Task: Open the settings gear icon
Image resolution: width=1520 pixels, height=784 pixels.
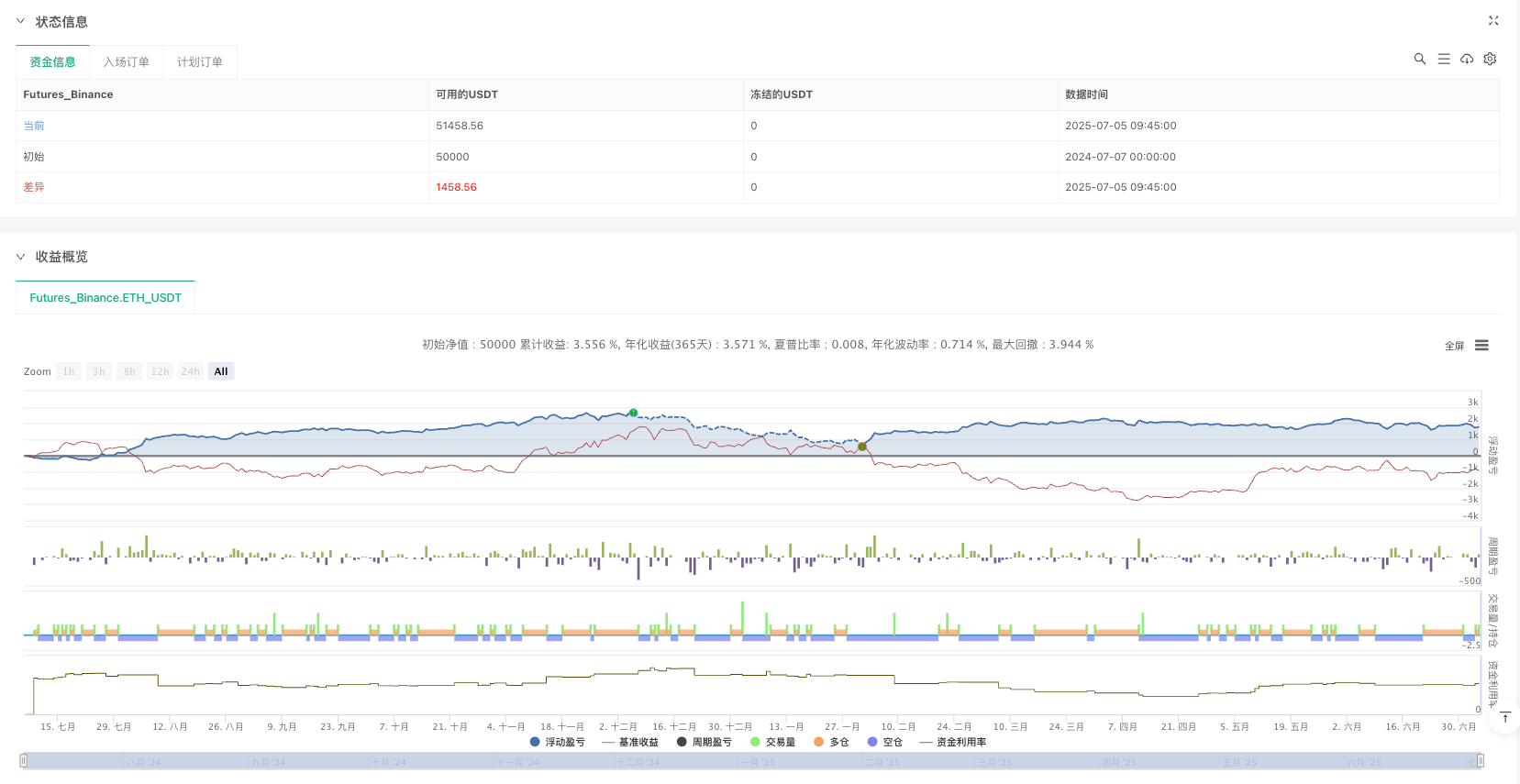Action: click(1490, 59)
